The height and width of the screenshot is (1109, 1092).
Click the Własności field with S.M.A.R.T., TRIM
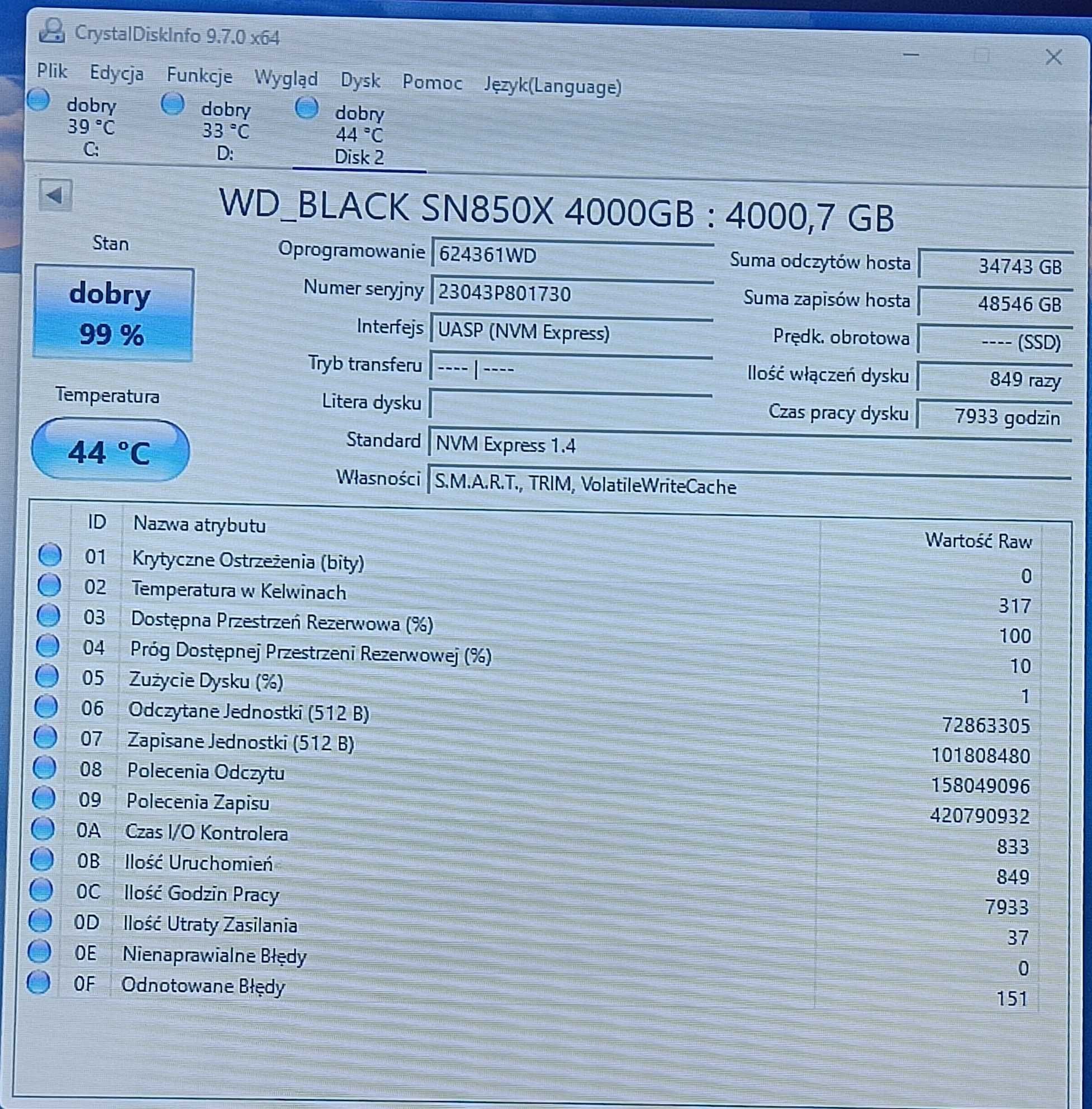point(748,484)
